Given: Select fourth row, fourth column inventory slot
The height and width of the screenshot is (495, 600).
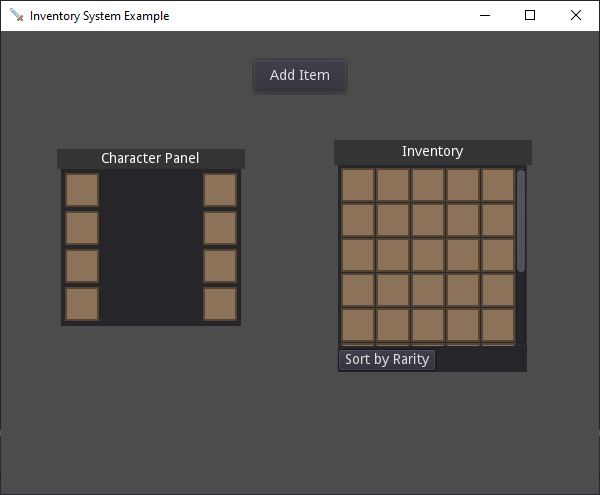Looking at the screenshot, I should [463, 290].
